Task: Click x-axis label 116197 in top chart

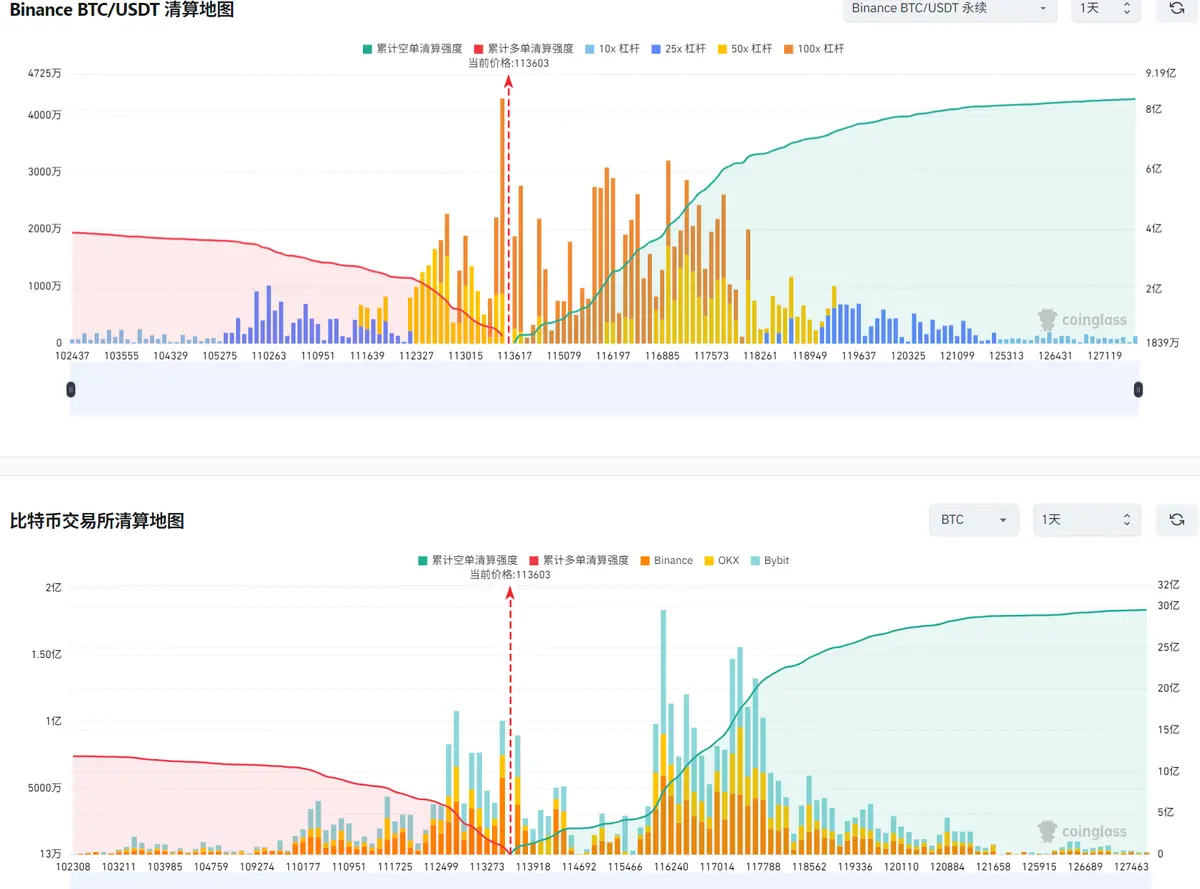Action: point(612,356)
